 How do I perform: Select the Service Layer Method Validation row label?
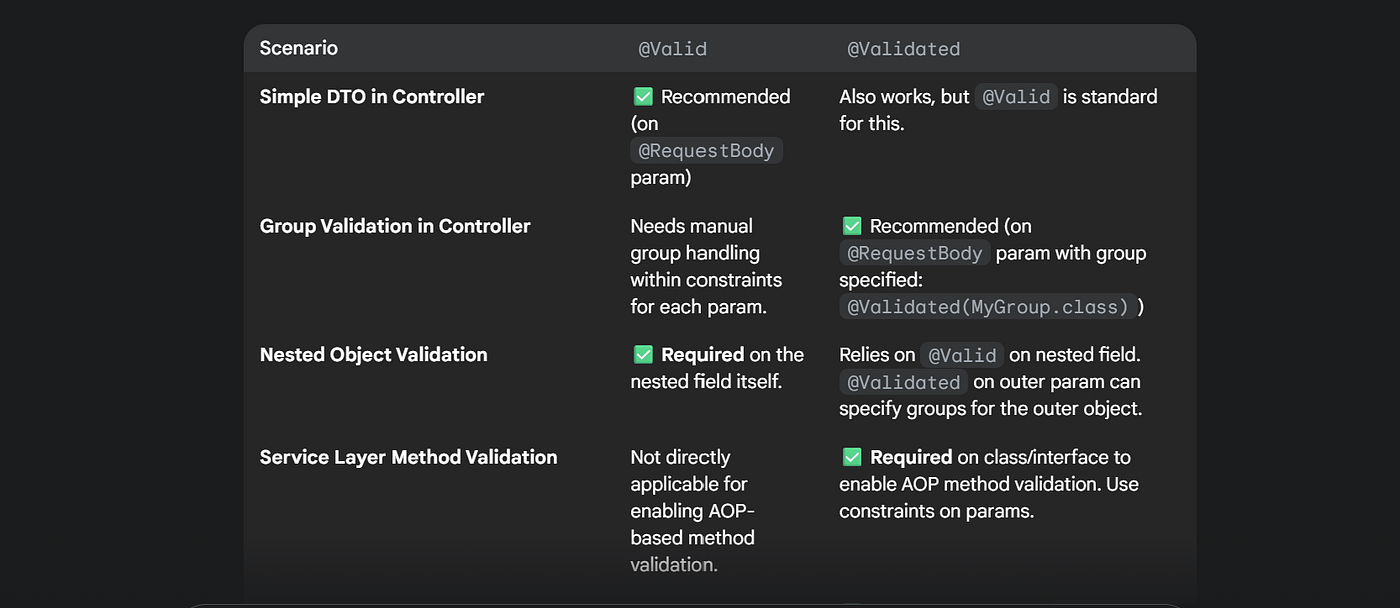408,457
